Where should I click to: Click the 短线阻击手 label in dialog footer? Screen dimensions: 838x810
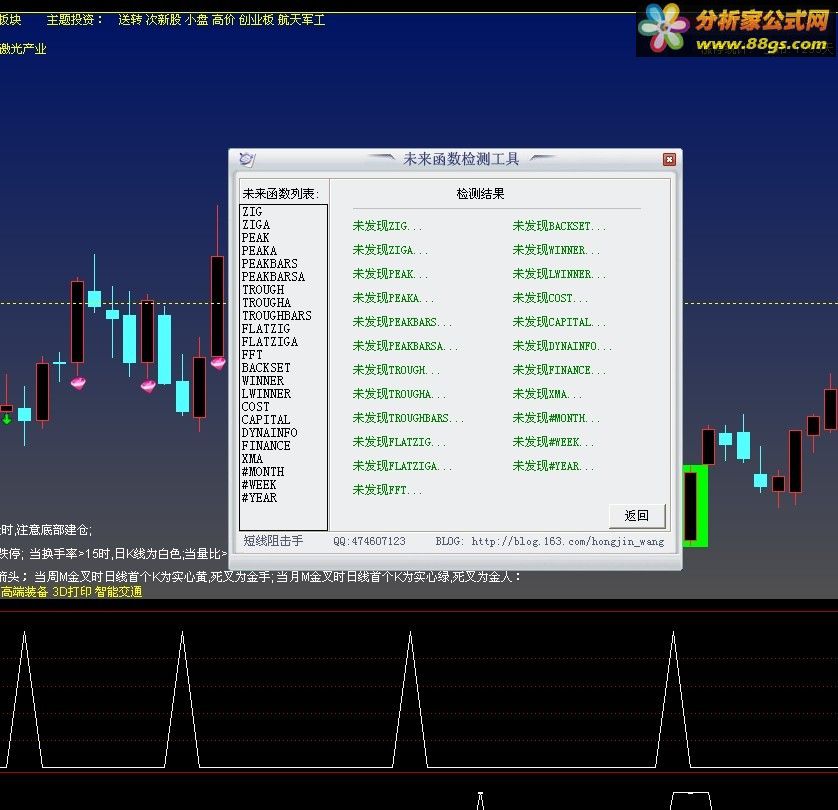click(x=273, y=541)
